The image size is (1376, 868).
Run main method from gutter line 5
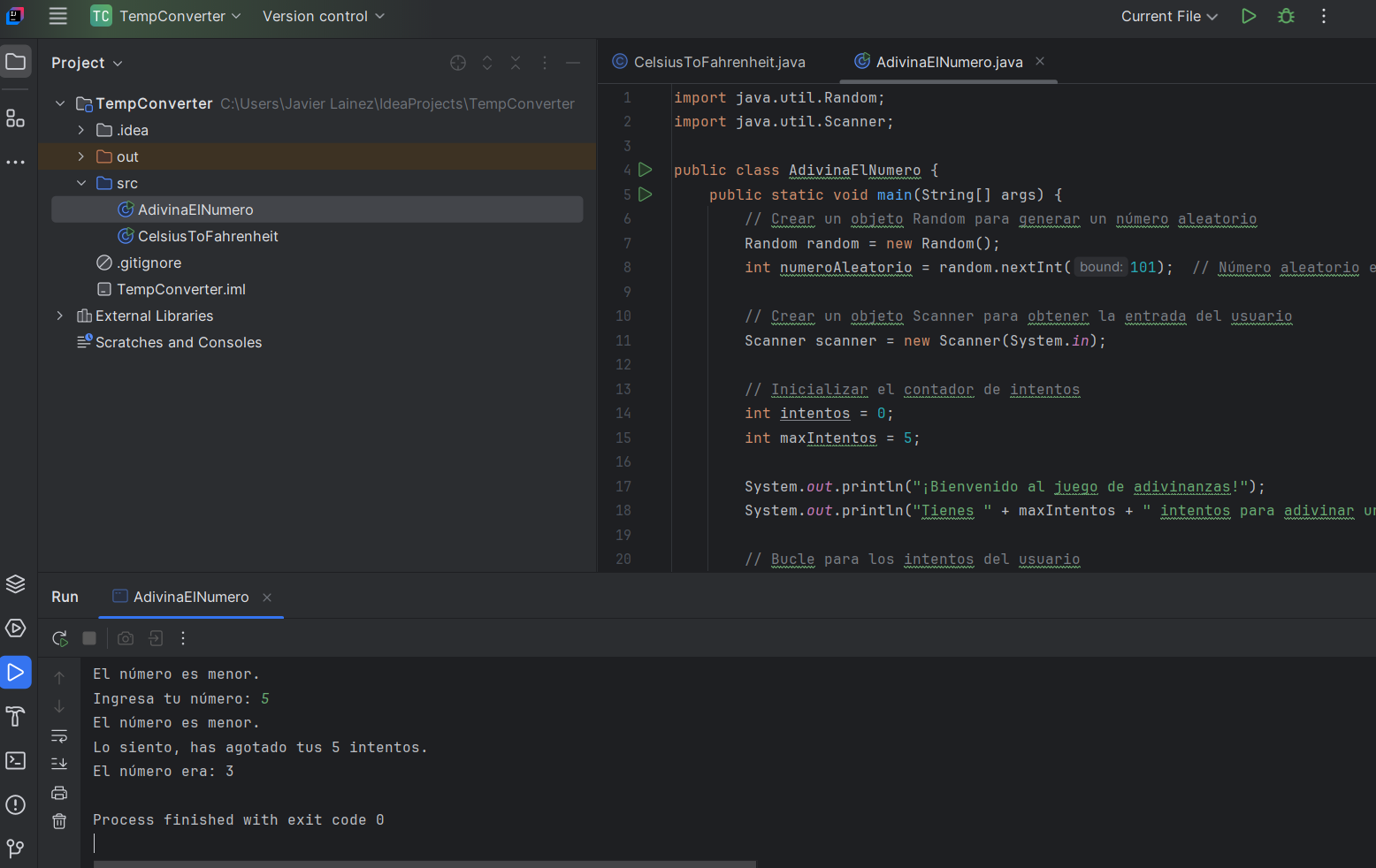click(x=646, y=194)
